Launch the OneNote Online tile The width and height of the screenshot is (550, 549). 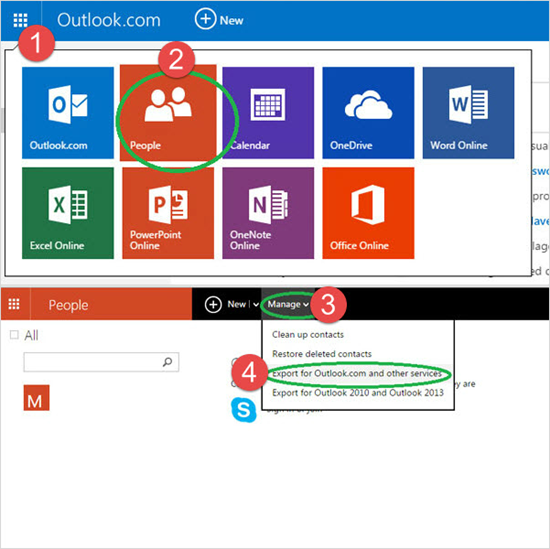[x=268, y=213]
